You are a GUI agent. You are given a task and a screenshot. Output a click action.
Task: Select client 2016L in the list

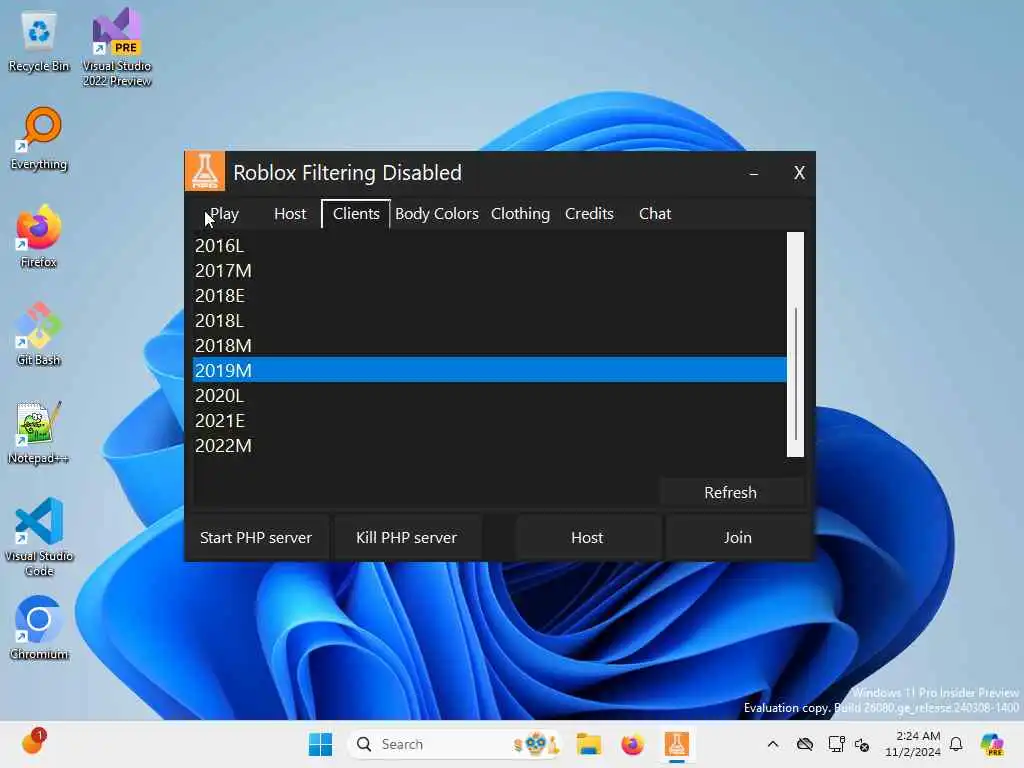point(489,246)
